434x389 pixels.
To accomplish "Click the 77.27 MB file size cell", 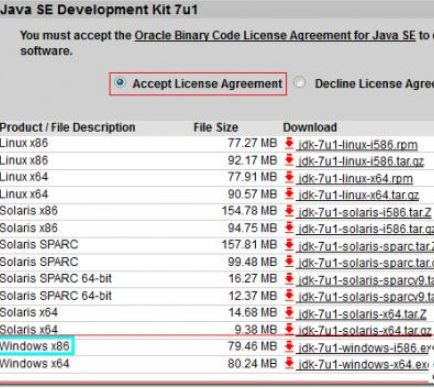I will point(252,143).
